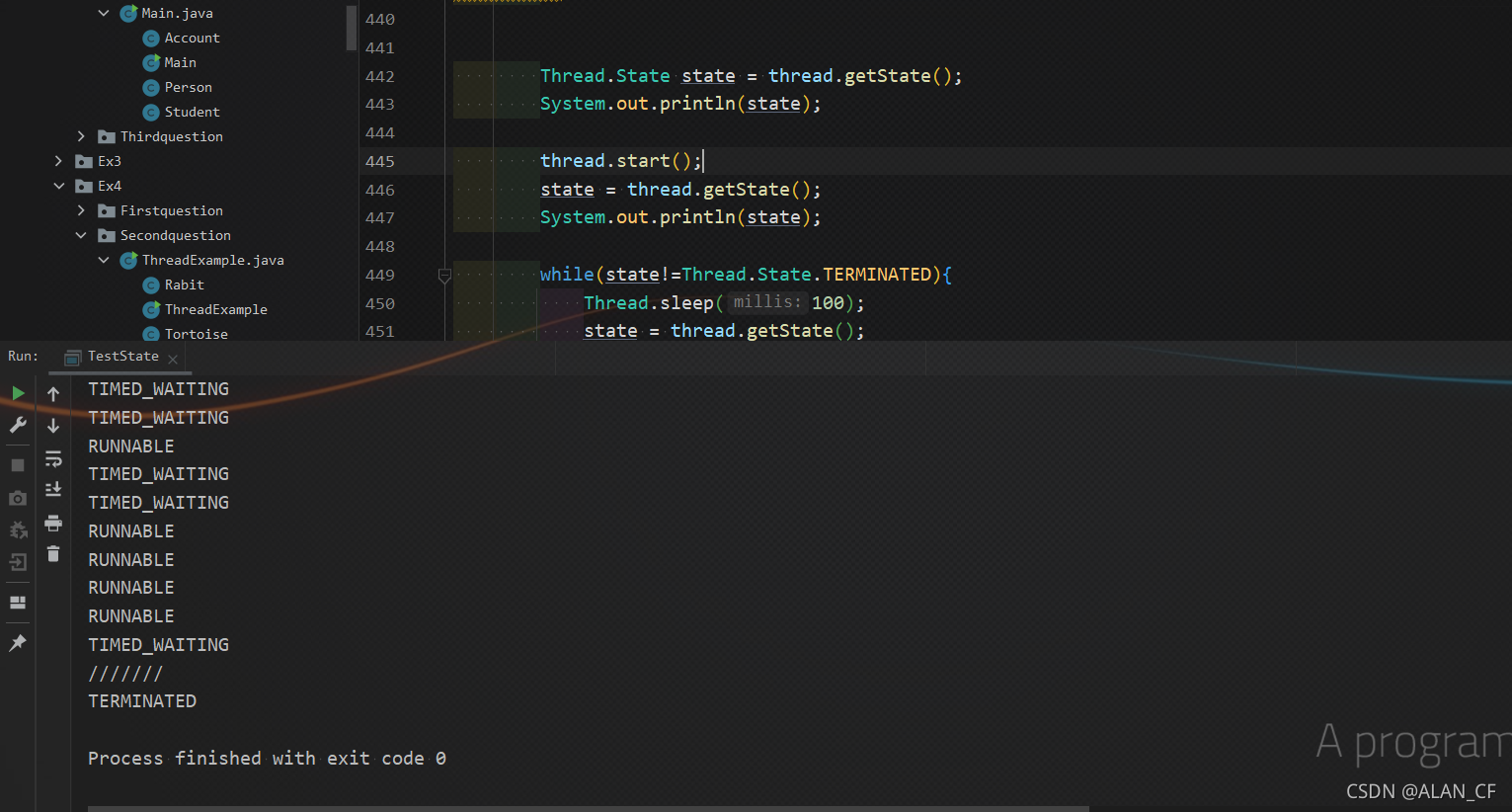Toggle scroll to end of console
Image resolution: width=1512 pixels, height=812 pixels.
[x=53, y=490]
